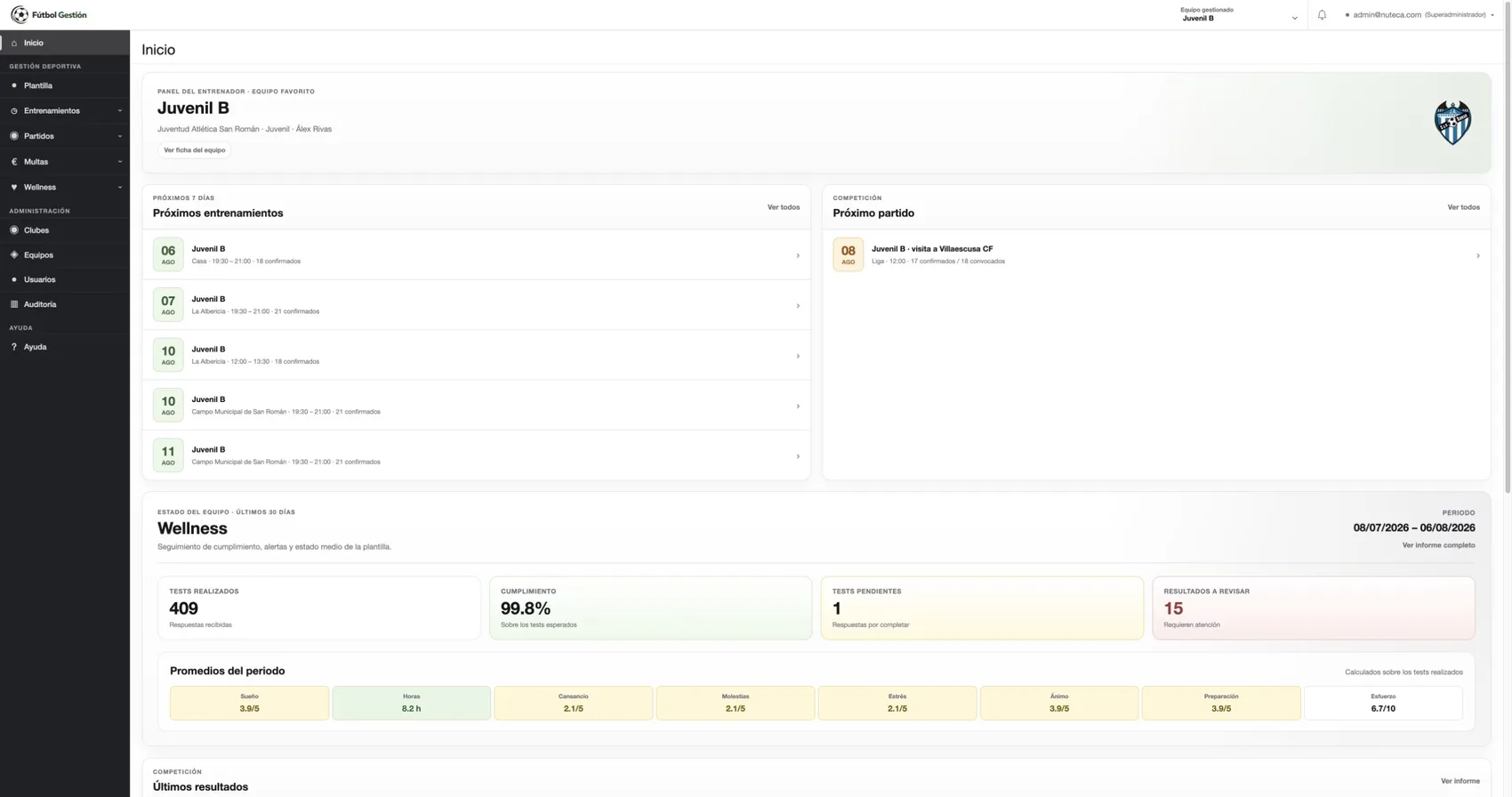
Task: Expand the Partidos sidebar submenu
Action: pos(119,136)
